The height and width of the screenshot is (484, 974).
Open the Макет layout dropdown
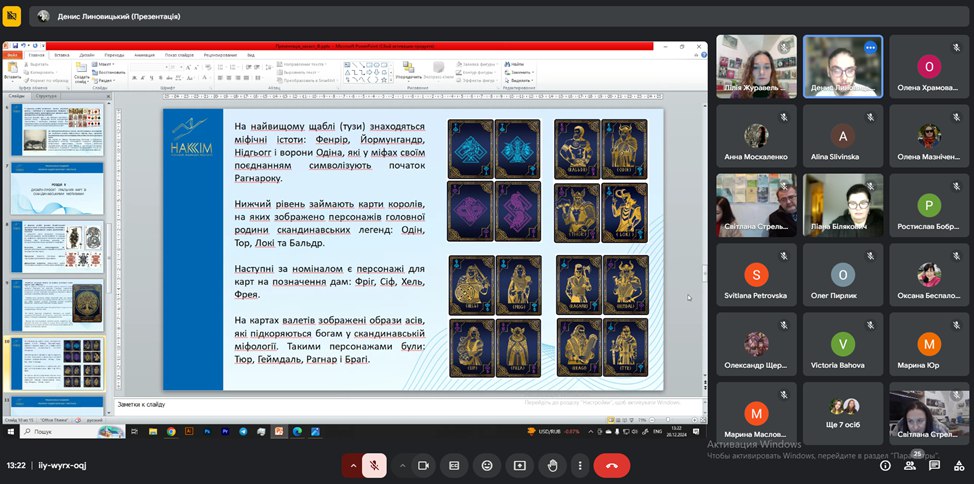103,64
